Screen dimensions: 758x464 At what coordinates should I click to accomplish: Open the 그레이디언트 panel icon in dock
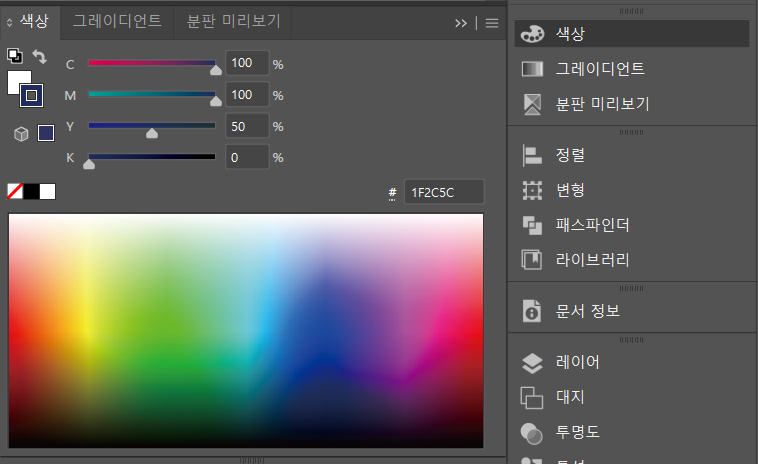[x=533, y=69]
